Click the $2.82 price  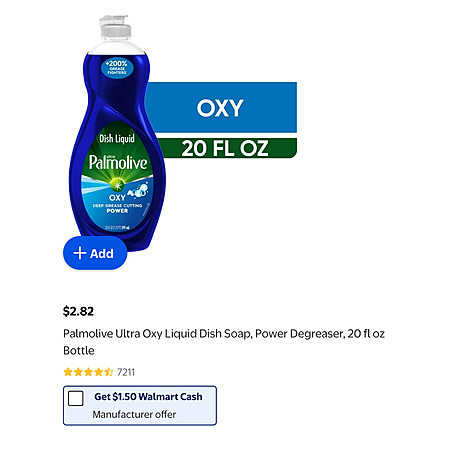[79, 311]
